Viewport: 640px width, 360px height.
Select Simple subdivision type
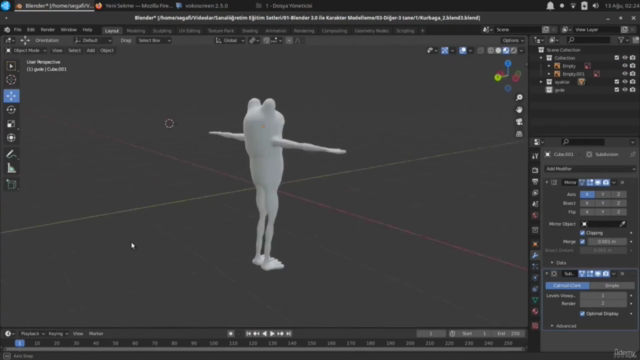tap(612, 286)
